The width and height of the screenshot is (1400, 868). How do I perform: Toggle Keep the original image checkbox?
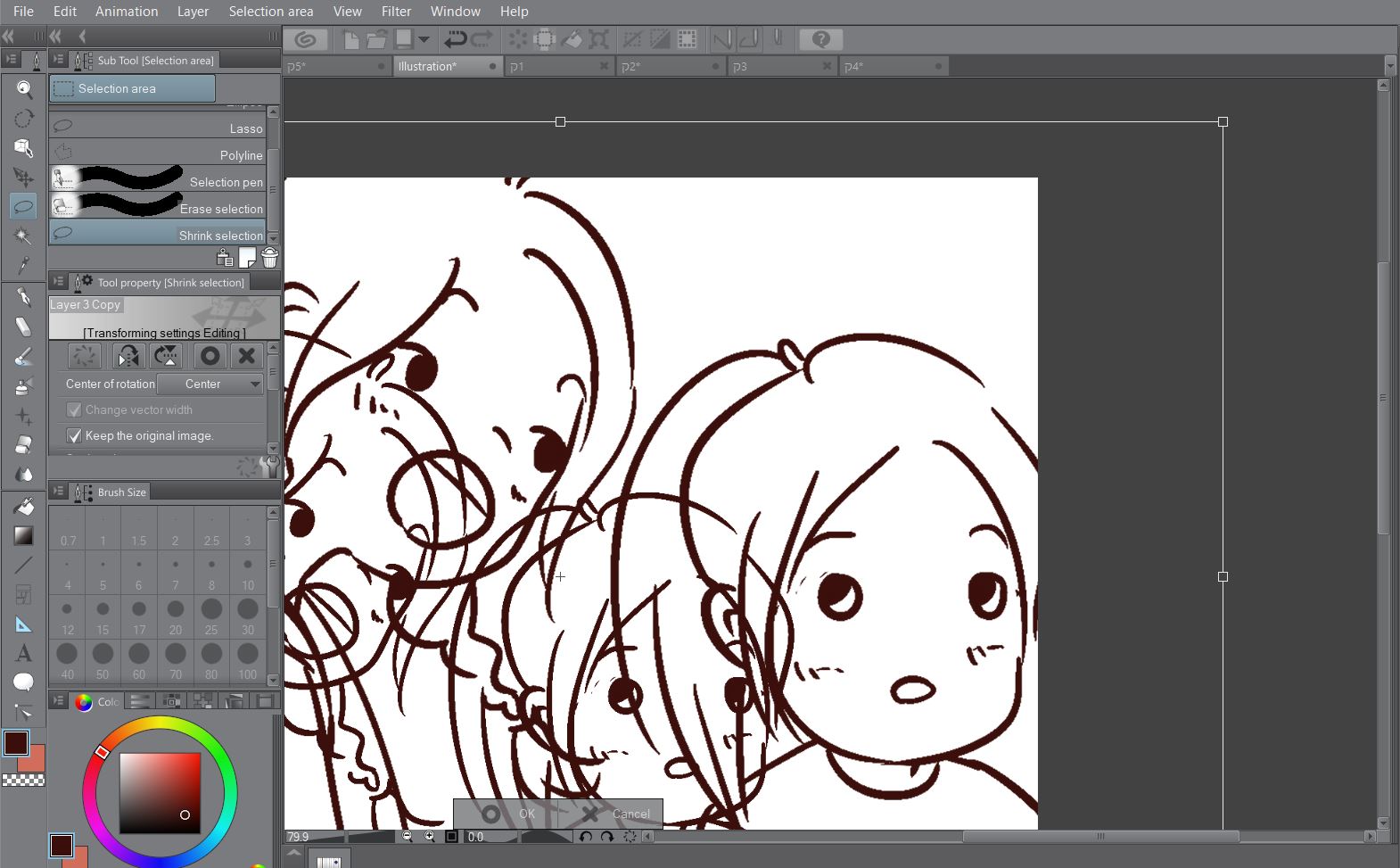75,435
